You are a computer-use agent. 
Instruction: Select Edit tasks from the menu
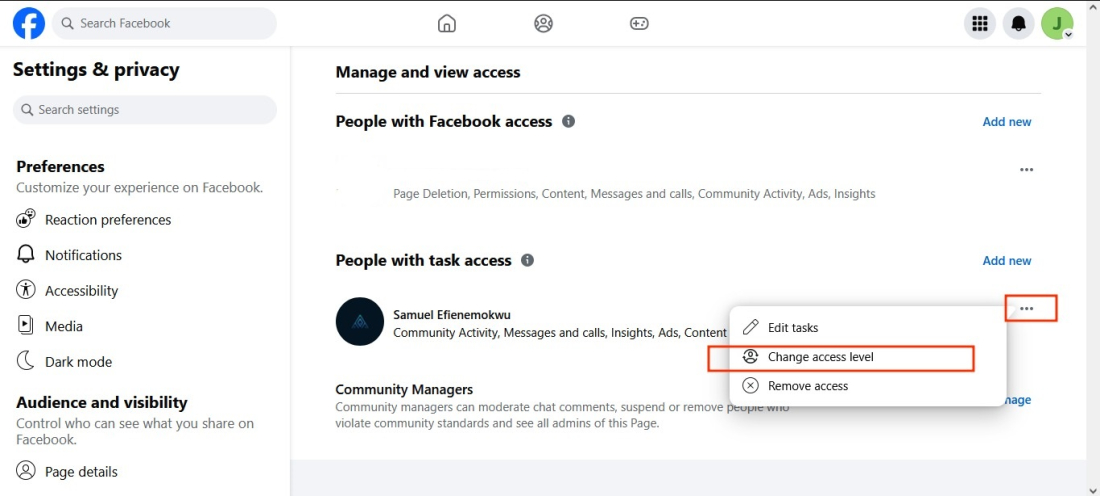793,328
